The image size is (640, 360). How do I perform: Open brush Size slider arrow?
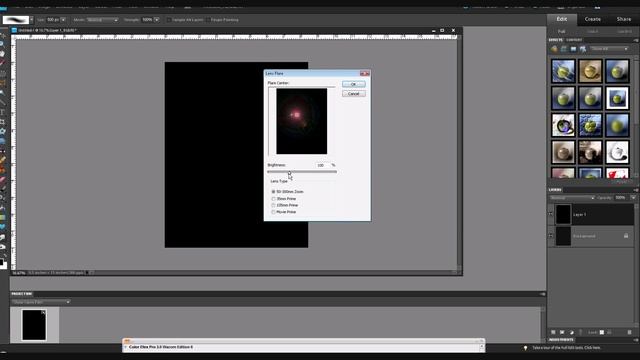tap(63, 20)
